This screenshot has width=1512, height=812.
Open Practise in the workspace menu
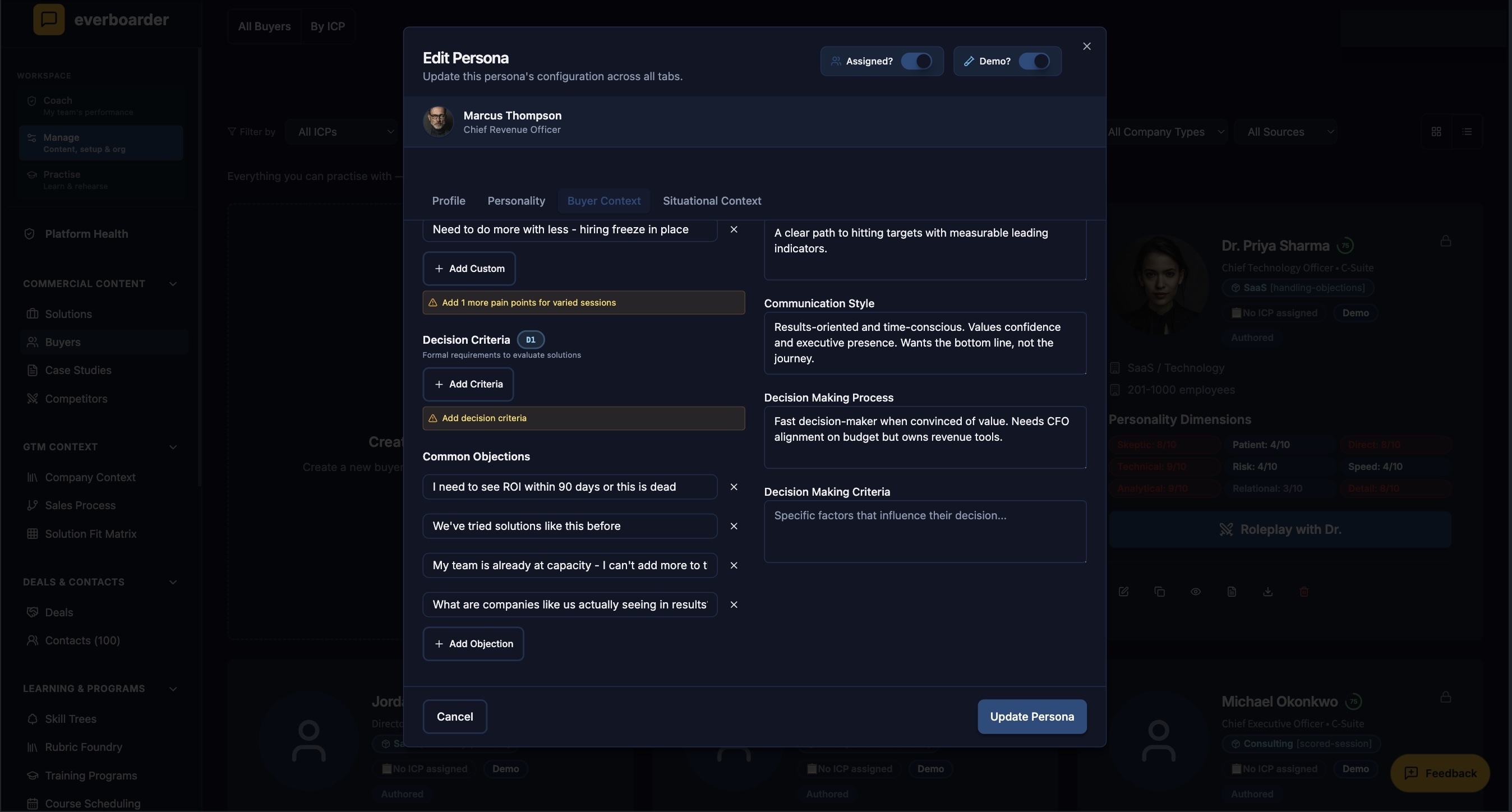[x=101, y=179]
